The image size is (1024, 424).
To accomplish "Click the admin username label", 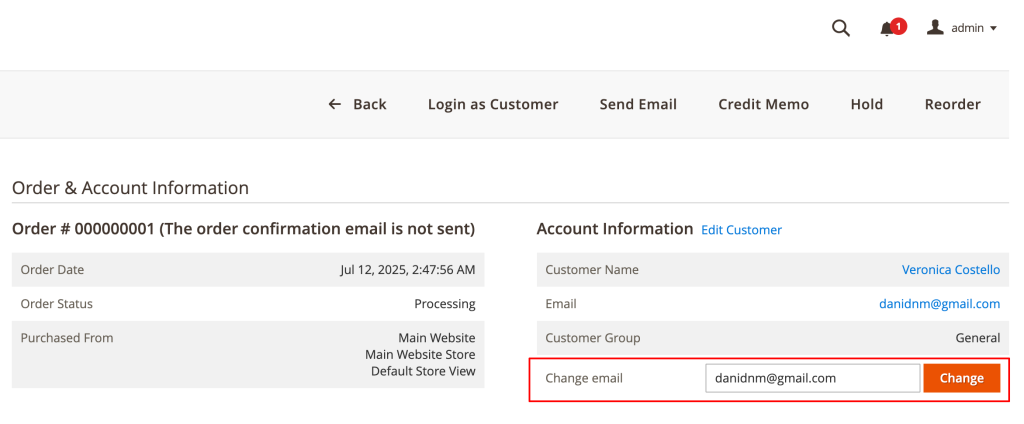I will tap(967, 29).
